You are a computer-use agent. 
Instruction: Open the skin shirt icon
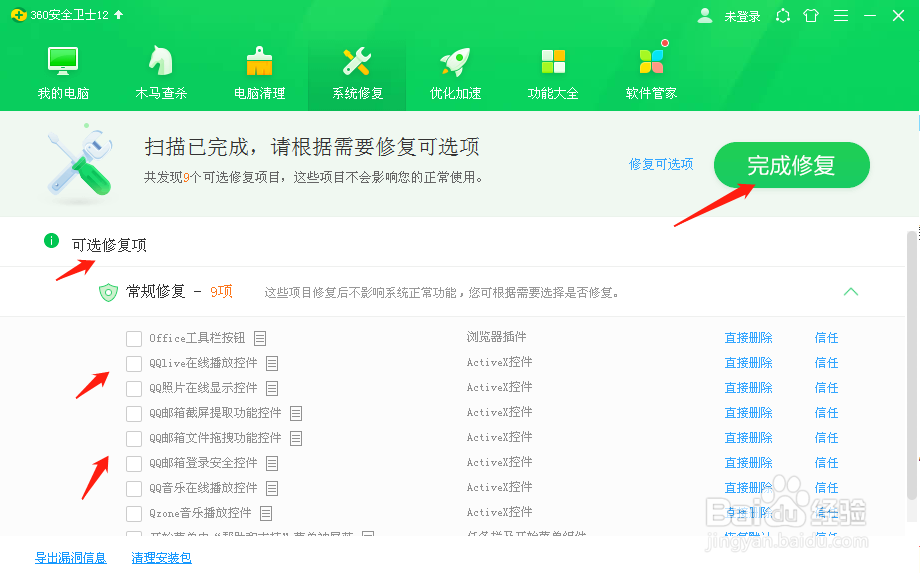pyautogui.click(x=811, y=15)
